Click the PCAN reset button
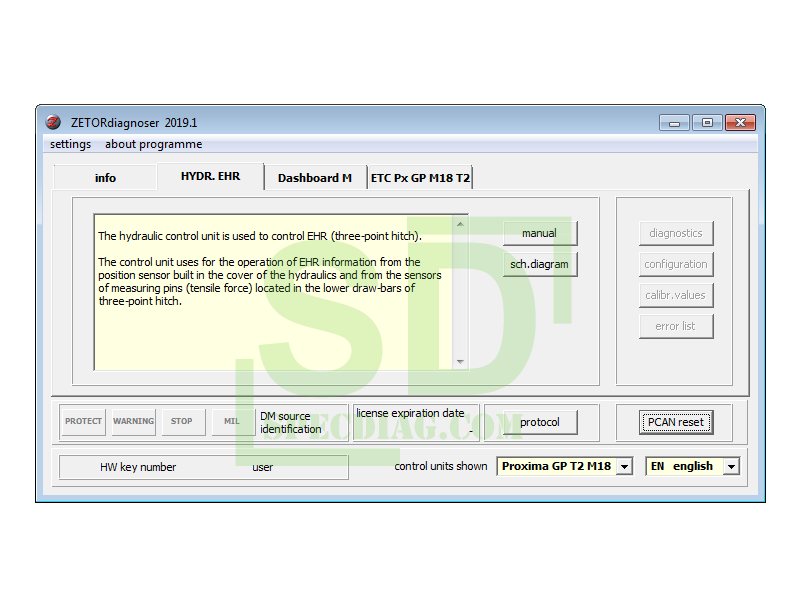This screenshot has height=600, width=800. tap(676, 422)
